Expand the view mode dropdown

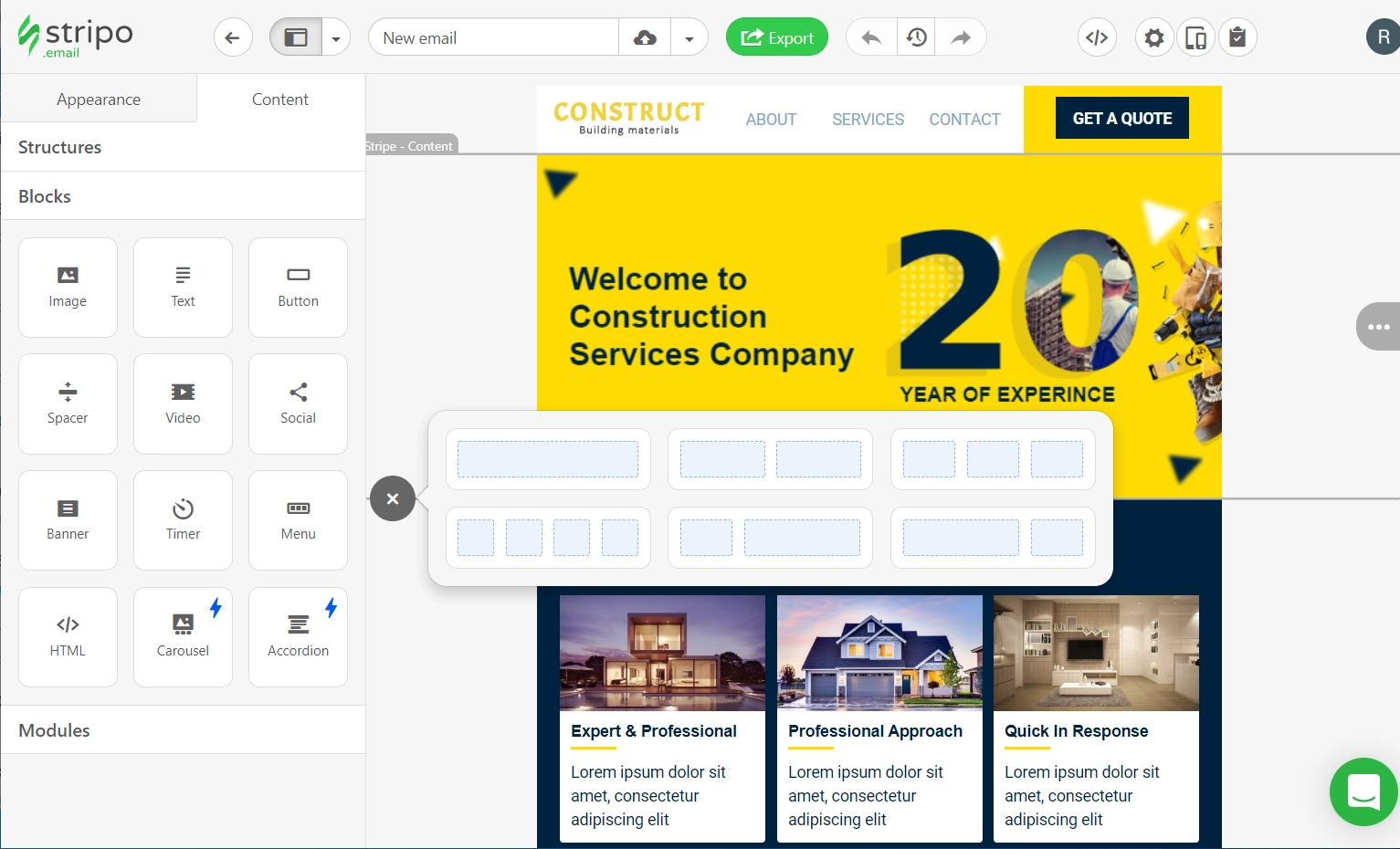(336, 37)
